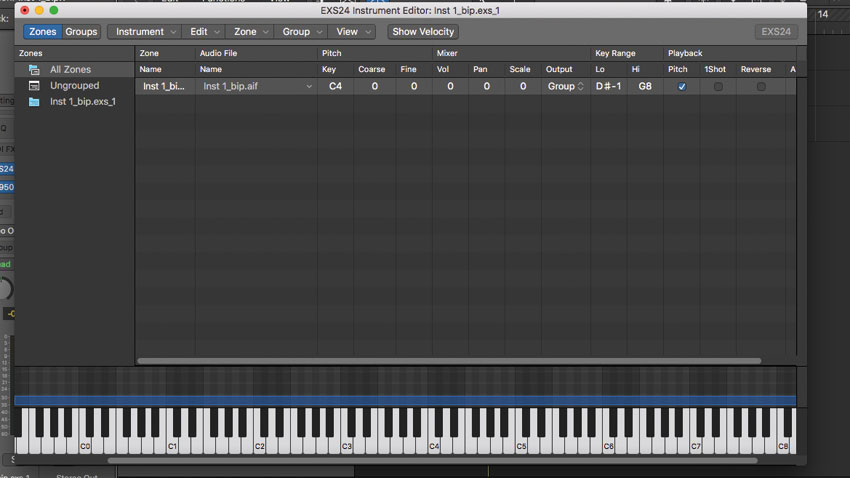Click the Coarse tune value 0
Screen dimensions: 850x478
pyautogui.click(x=375, y=86)
